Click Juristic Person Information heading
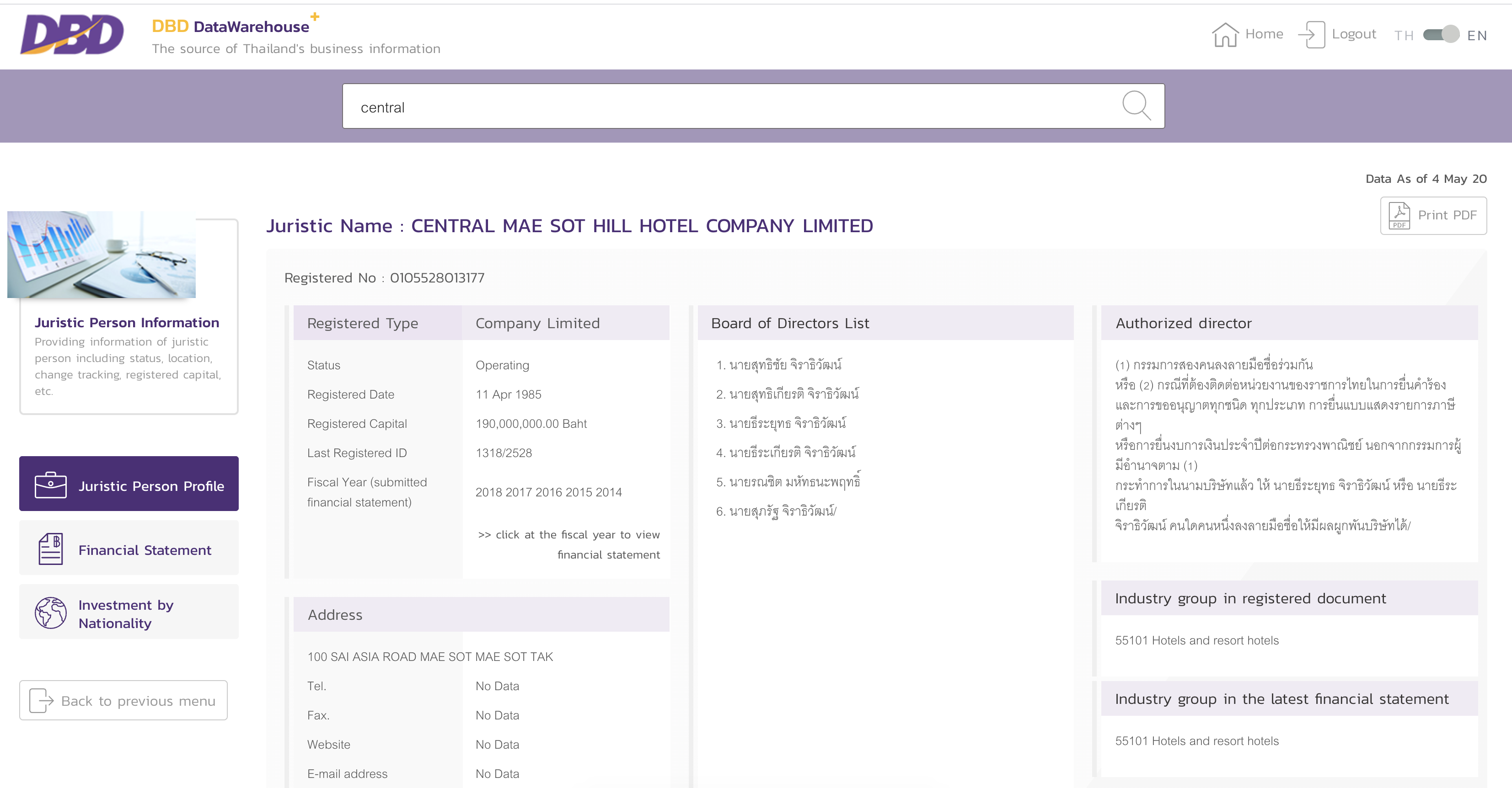 click(127, 323)
